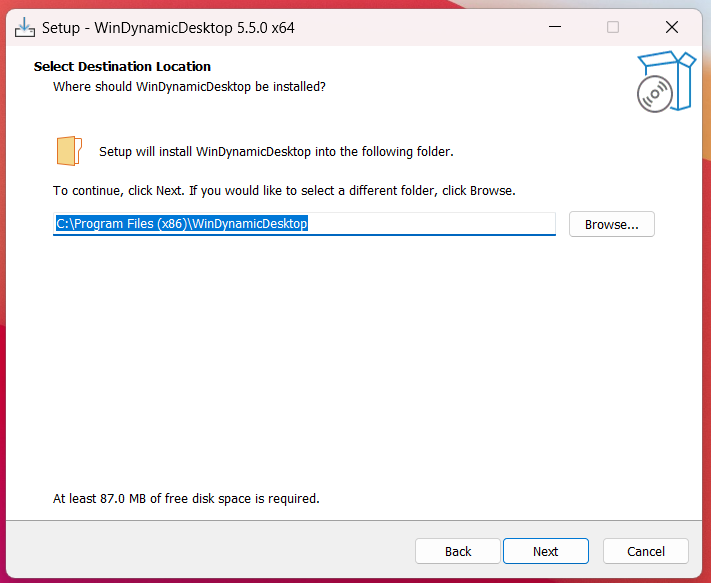Viewport: 711px width, 583px height.
Task: Click the 87.0 MB free disk space note
Action: 186,498
